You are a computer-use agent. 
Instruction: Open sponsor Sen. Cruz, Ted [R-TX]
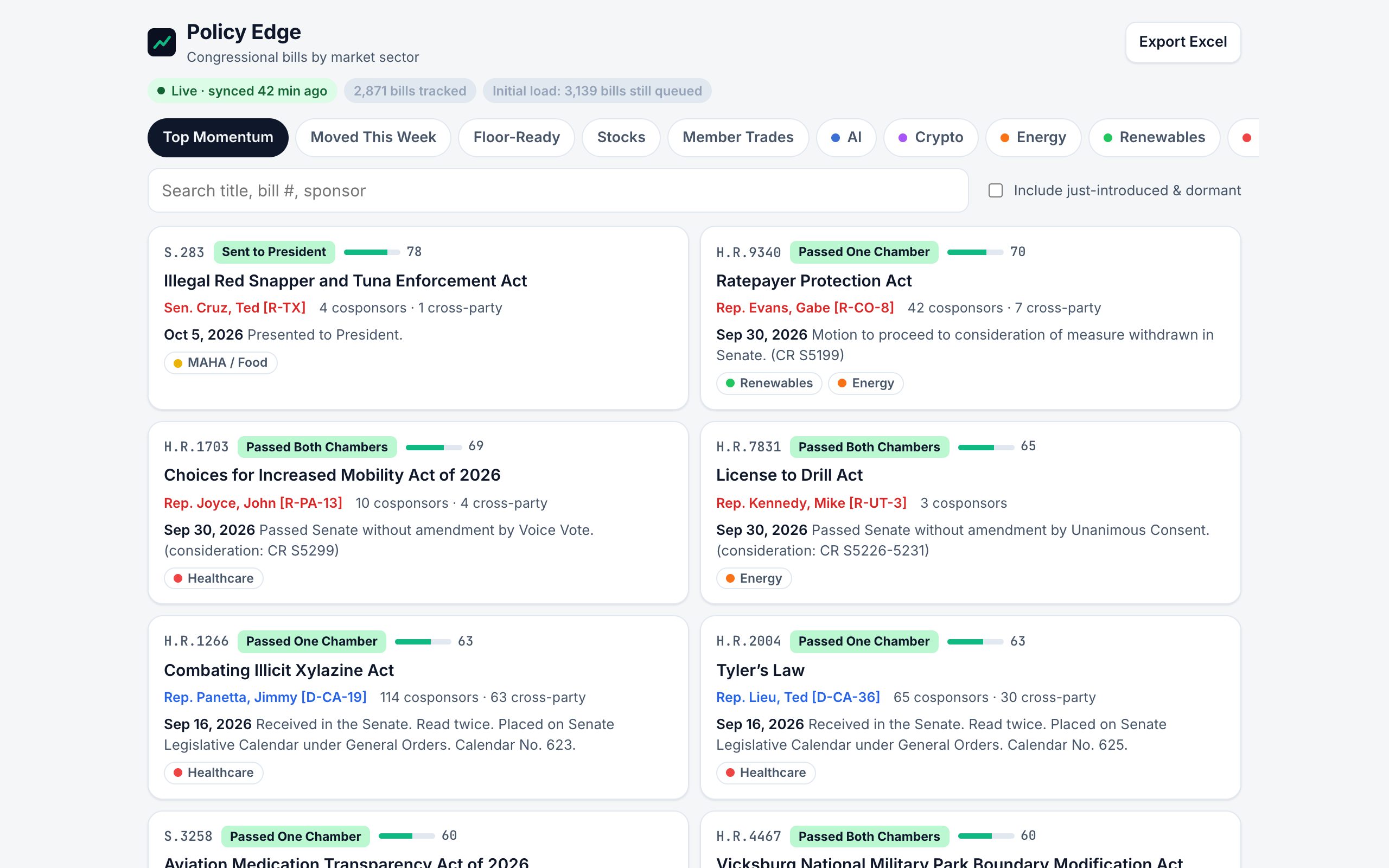[235, 308]
